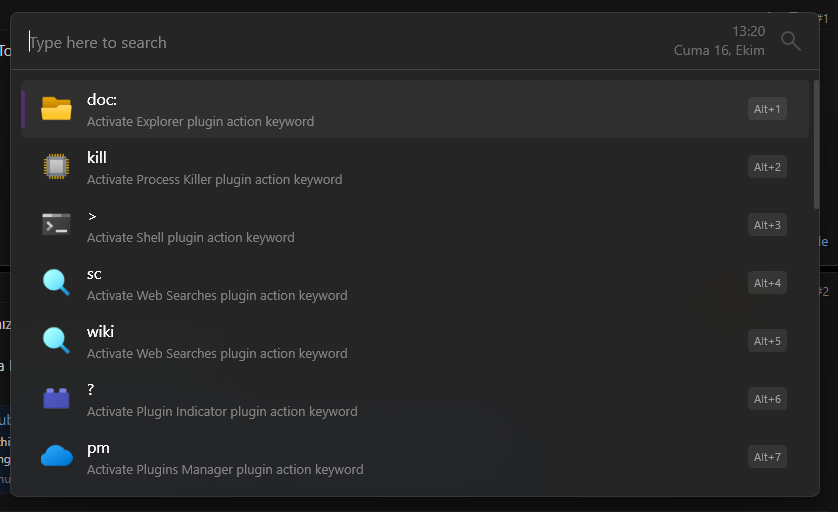Click the Alt+4 hotkey badge
The width and height of the screenshot is (838, 512).
pyautogui.click(x=767, y=283)
